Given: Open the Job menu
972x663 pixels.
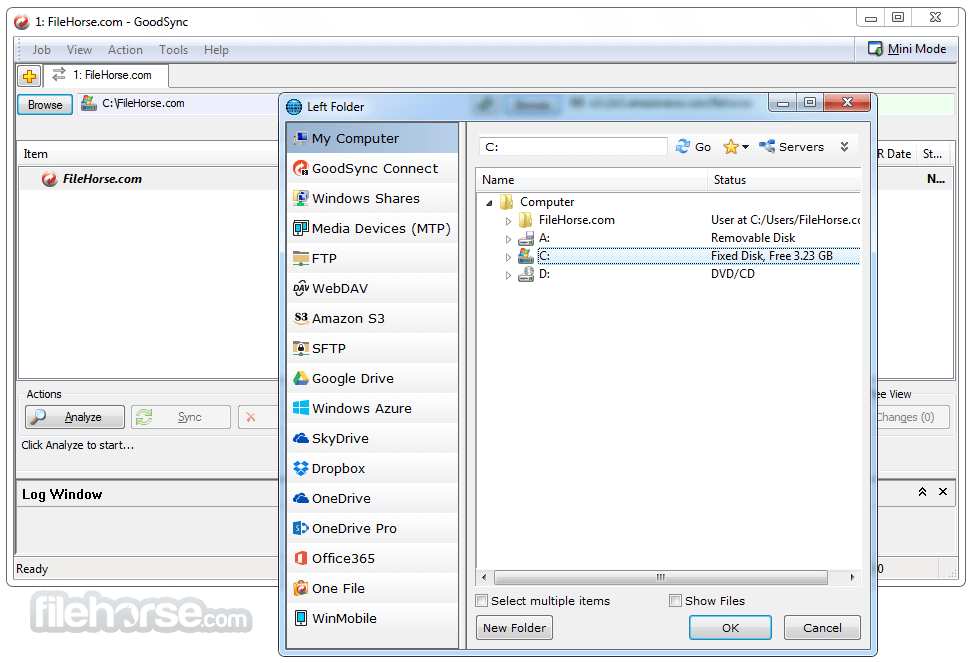Looking at the screenshot, I should (x=41, y=50).
